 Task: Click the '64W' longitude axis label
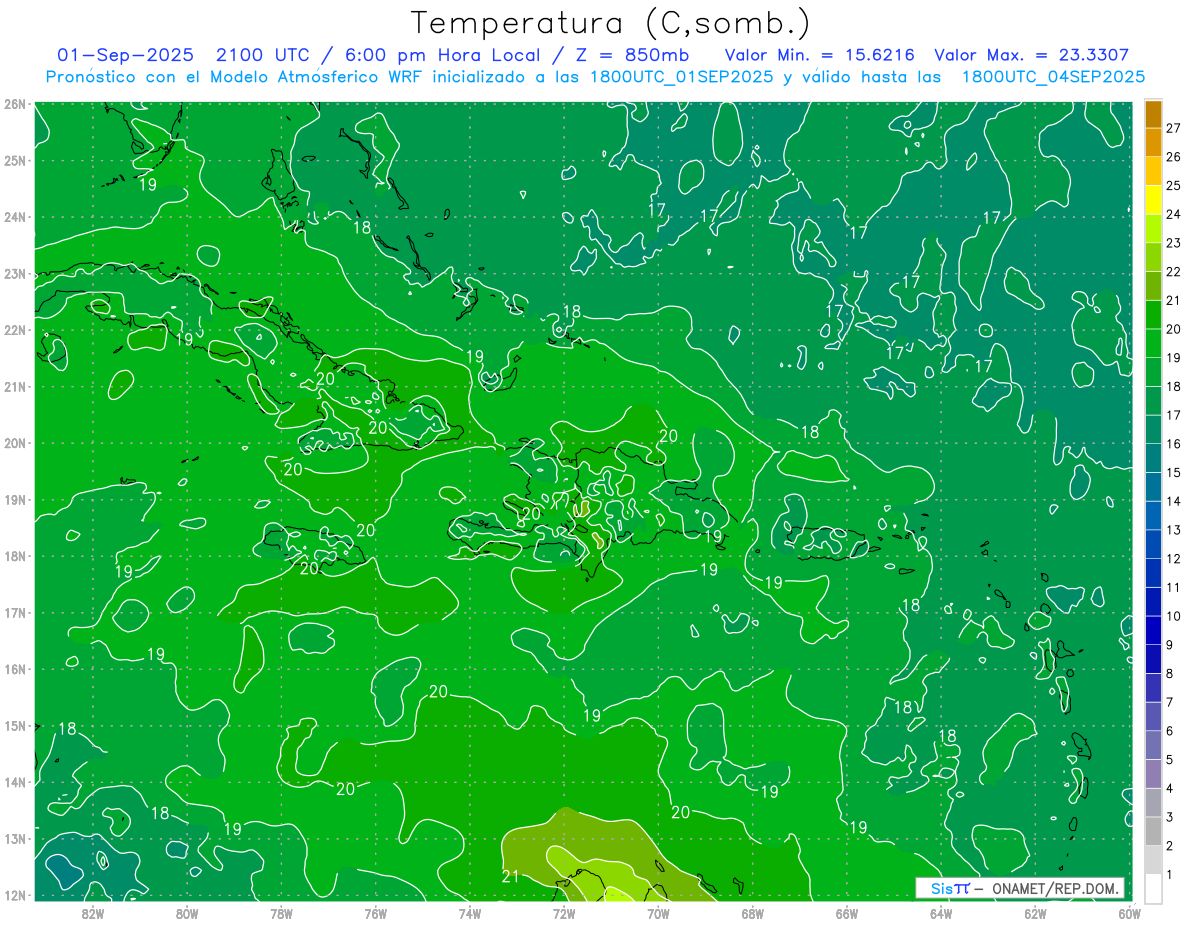940,913
